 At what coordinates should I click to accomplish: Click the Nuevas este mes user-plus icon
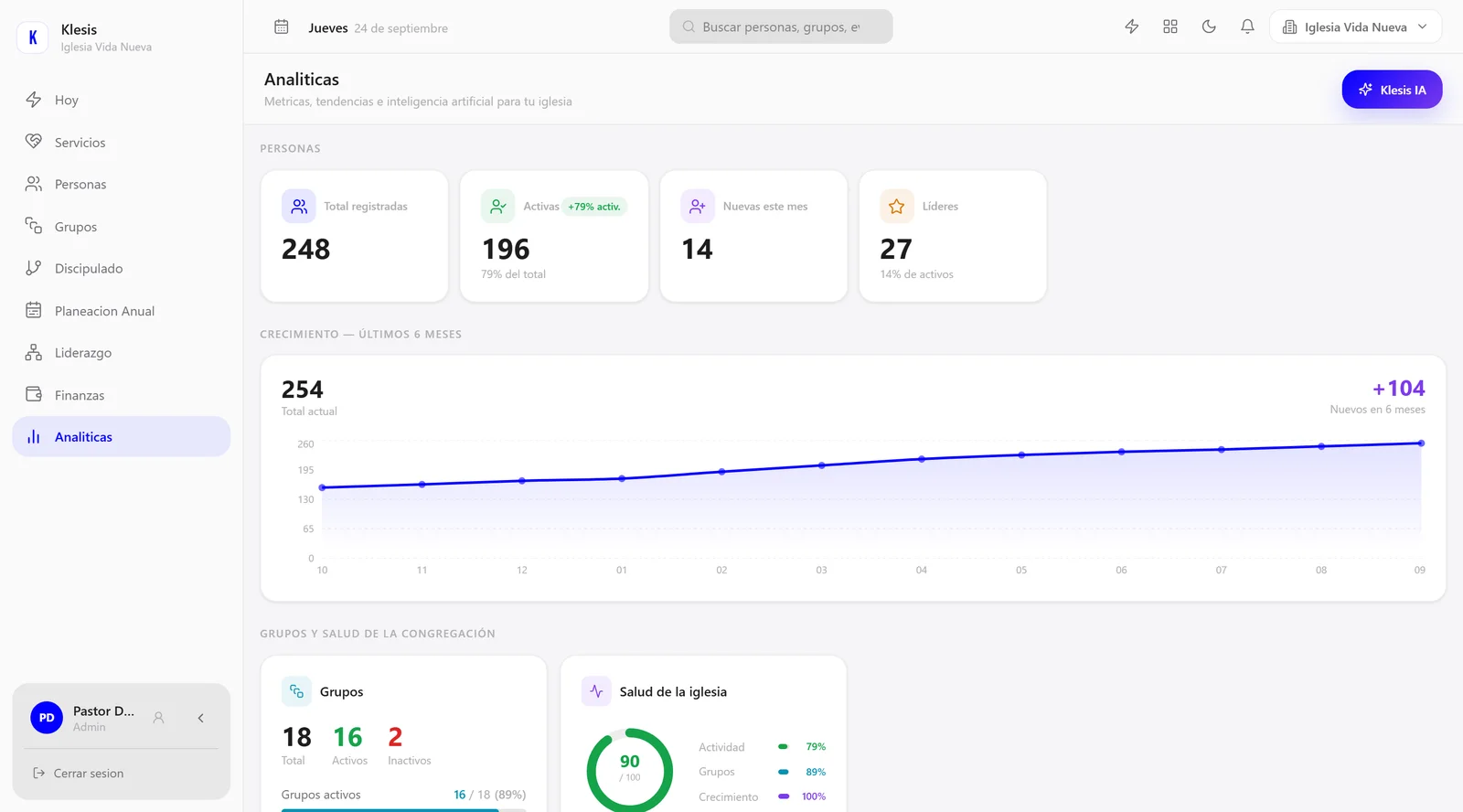698,207
